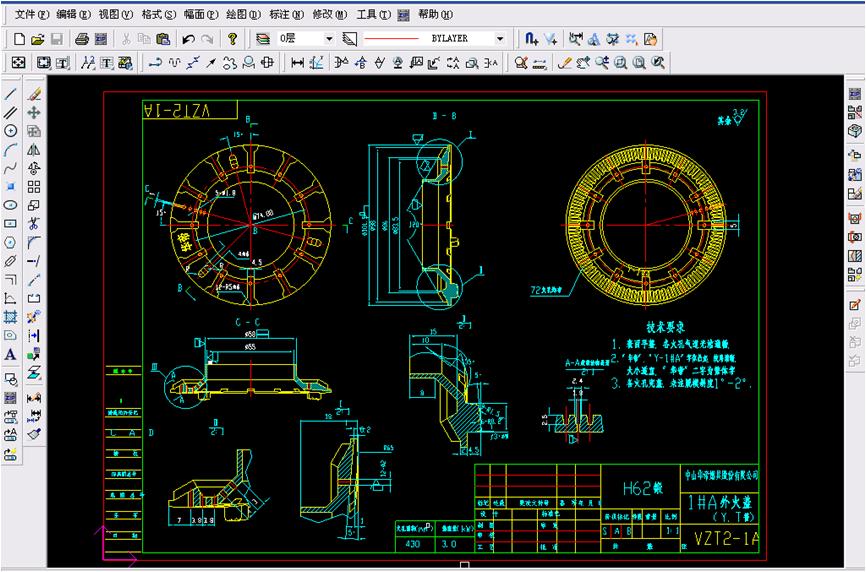
Task: Undo the last action
Action: 188,39
